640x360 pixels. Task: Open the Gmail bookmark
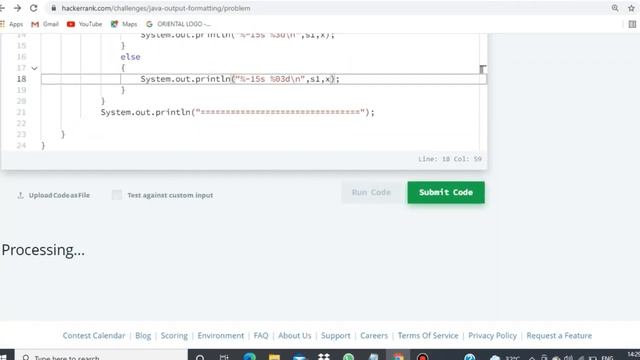(45, 24)
